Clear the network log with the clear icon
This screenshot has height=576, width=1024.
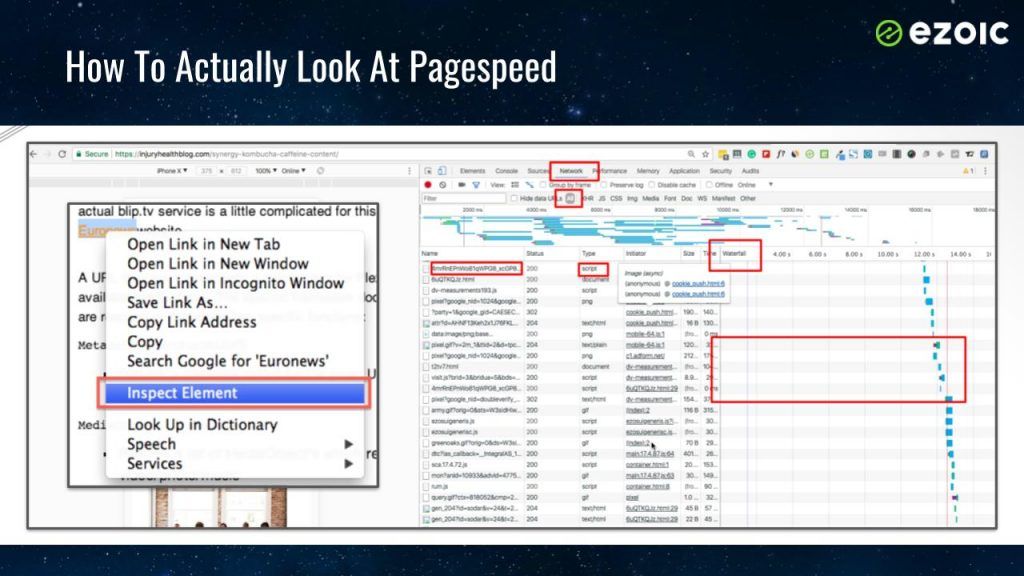(x=443, y=185)
